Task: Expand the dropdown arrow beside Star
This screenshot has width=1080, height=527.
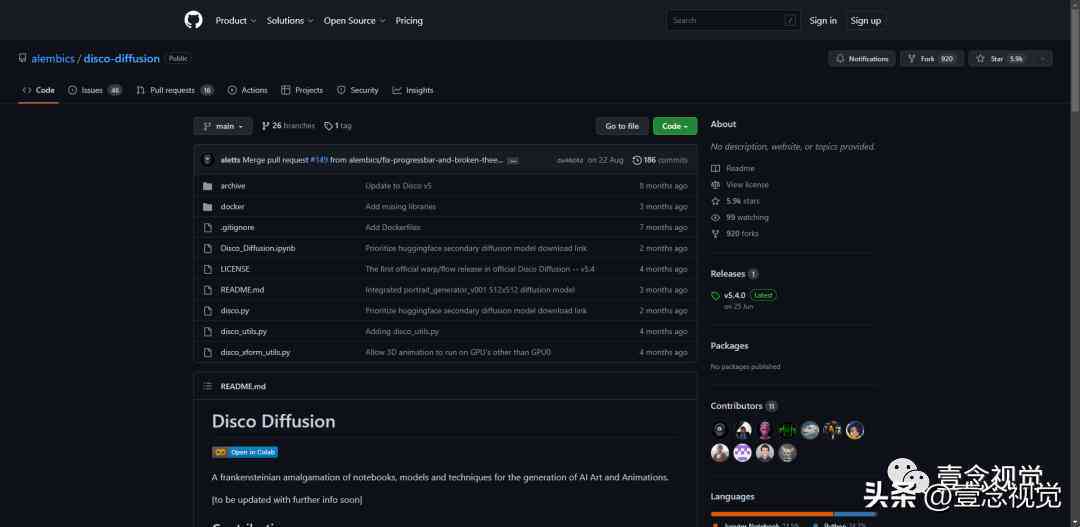Action: pyautogui.click(x=1042, y=59)
